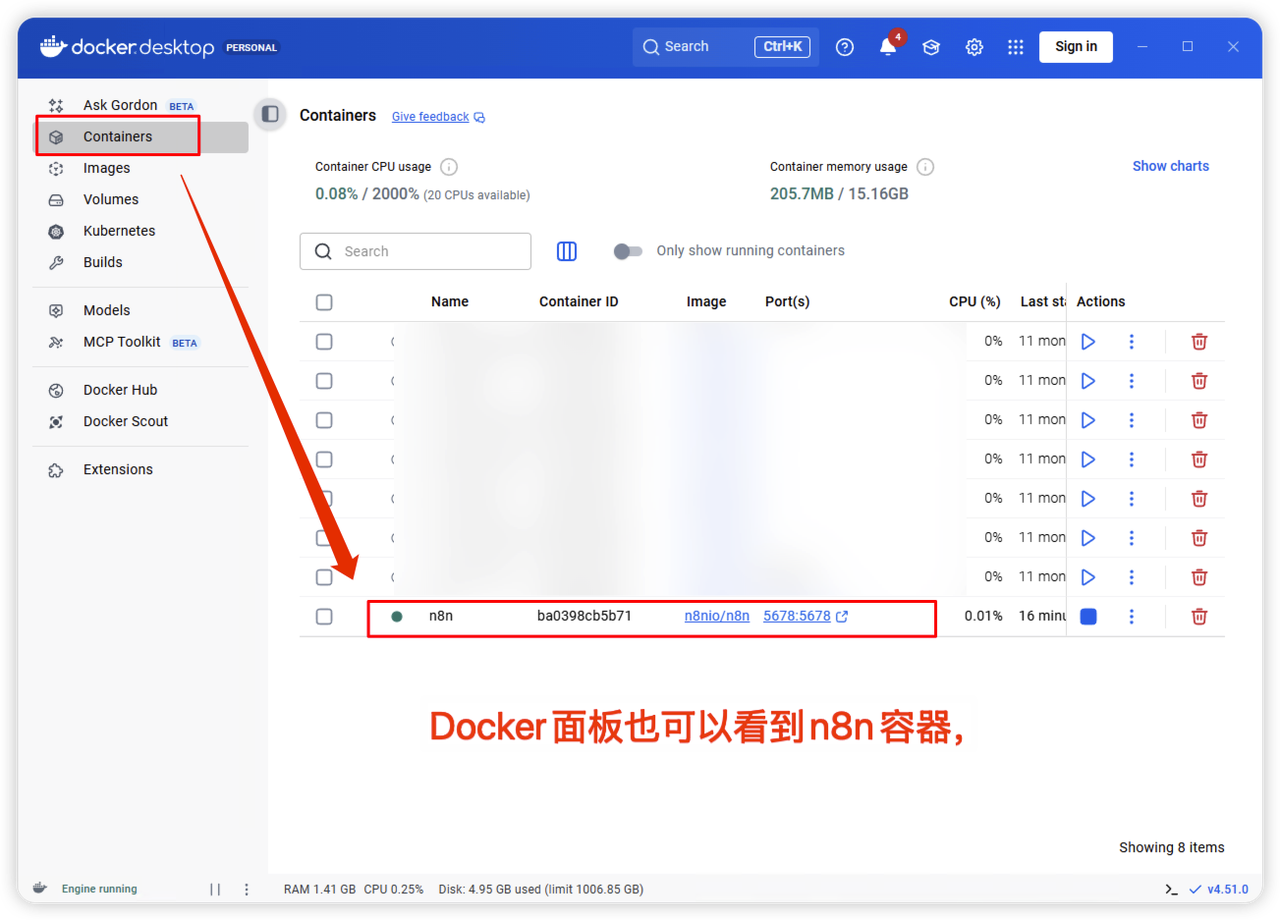Open the help question-mark icon
The height and width of the screenshot is (920, 1280).
pyautogui.click(x=845, y=47)
